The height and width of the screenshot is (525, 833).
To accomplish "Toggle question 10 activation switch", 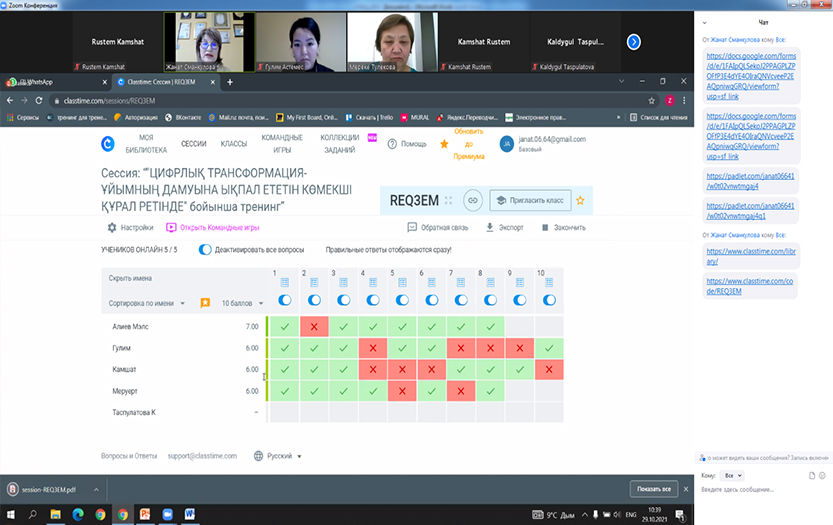I will [x=548, y=300].
